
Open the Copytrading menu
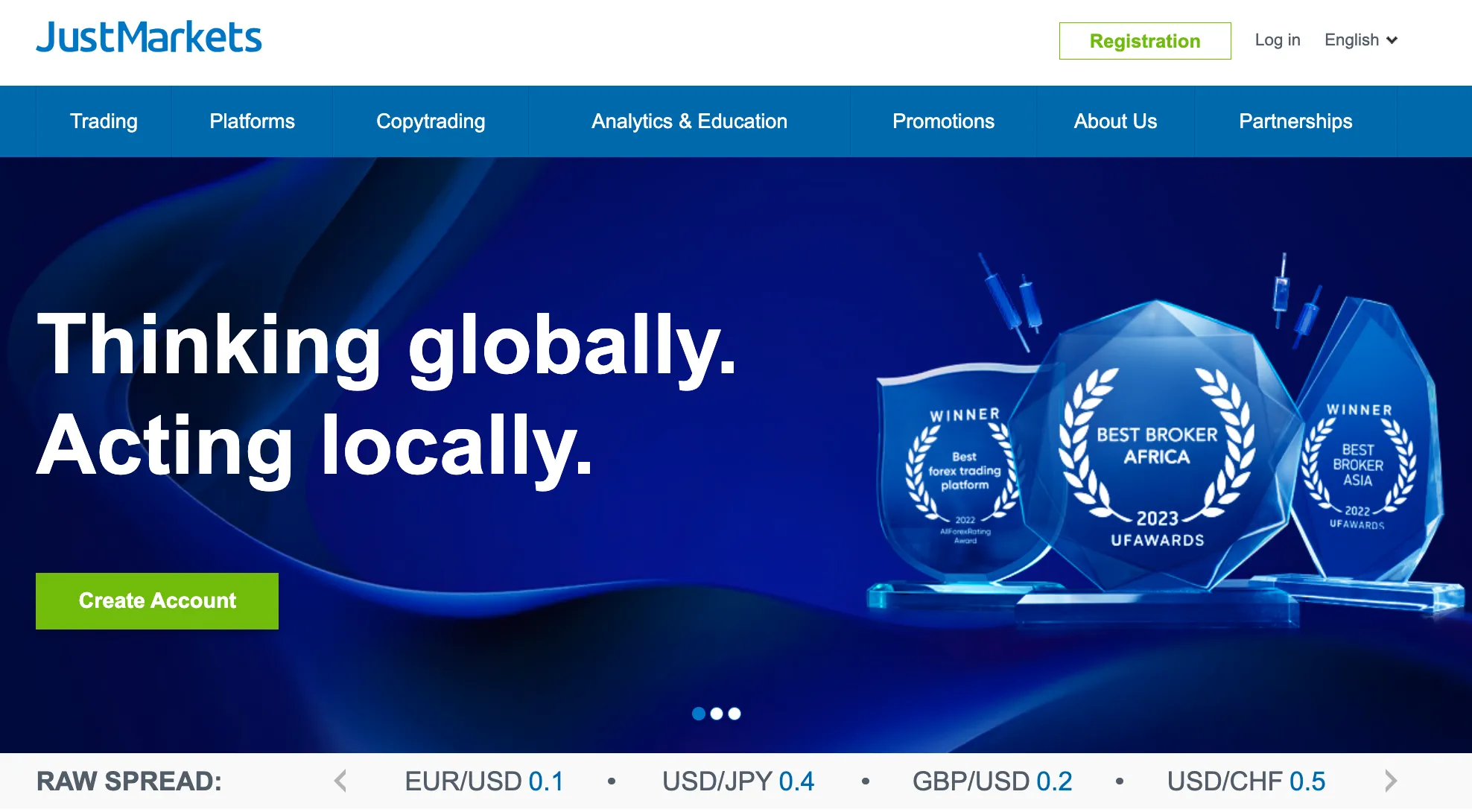click(431, 121)
